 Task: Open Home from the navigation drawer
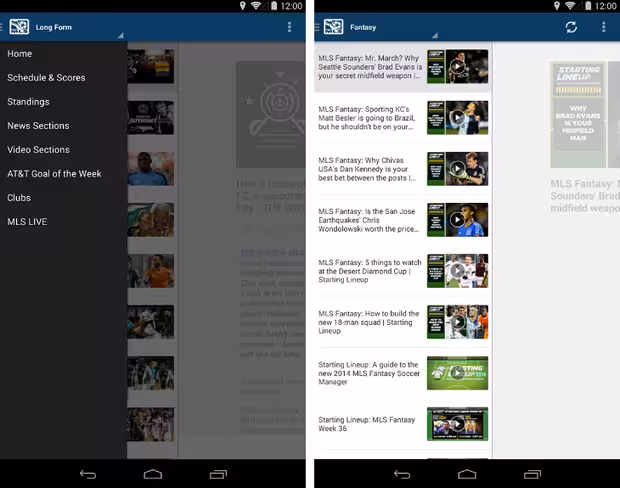pos(63,54)
